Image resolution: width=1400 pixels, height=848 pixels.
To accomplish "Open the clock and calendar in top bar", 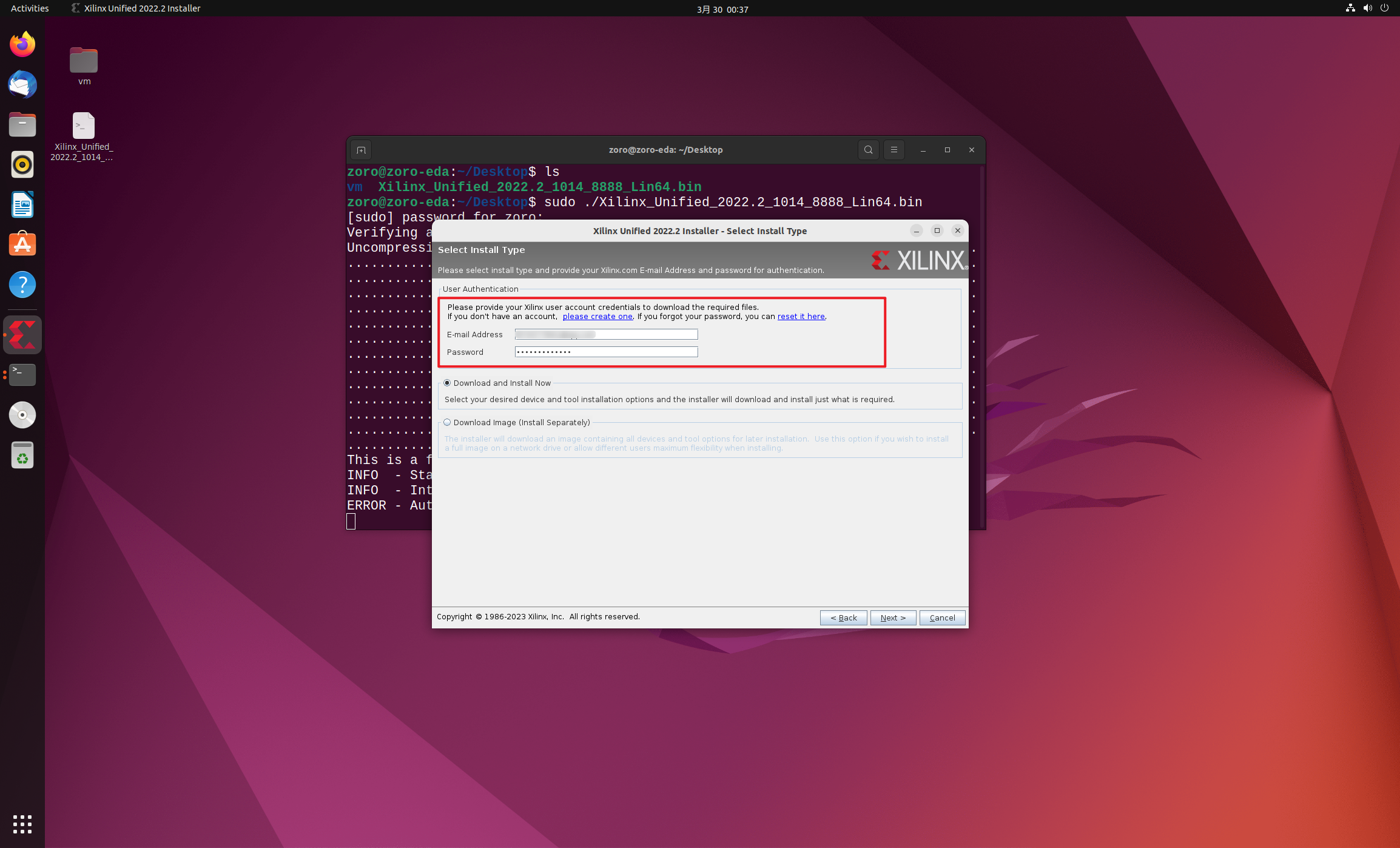I will [x=722, y=9].
